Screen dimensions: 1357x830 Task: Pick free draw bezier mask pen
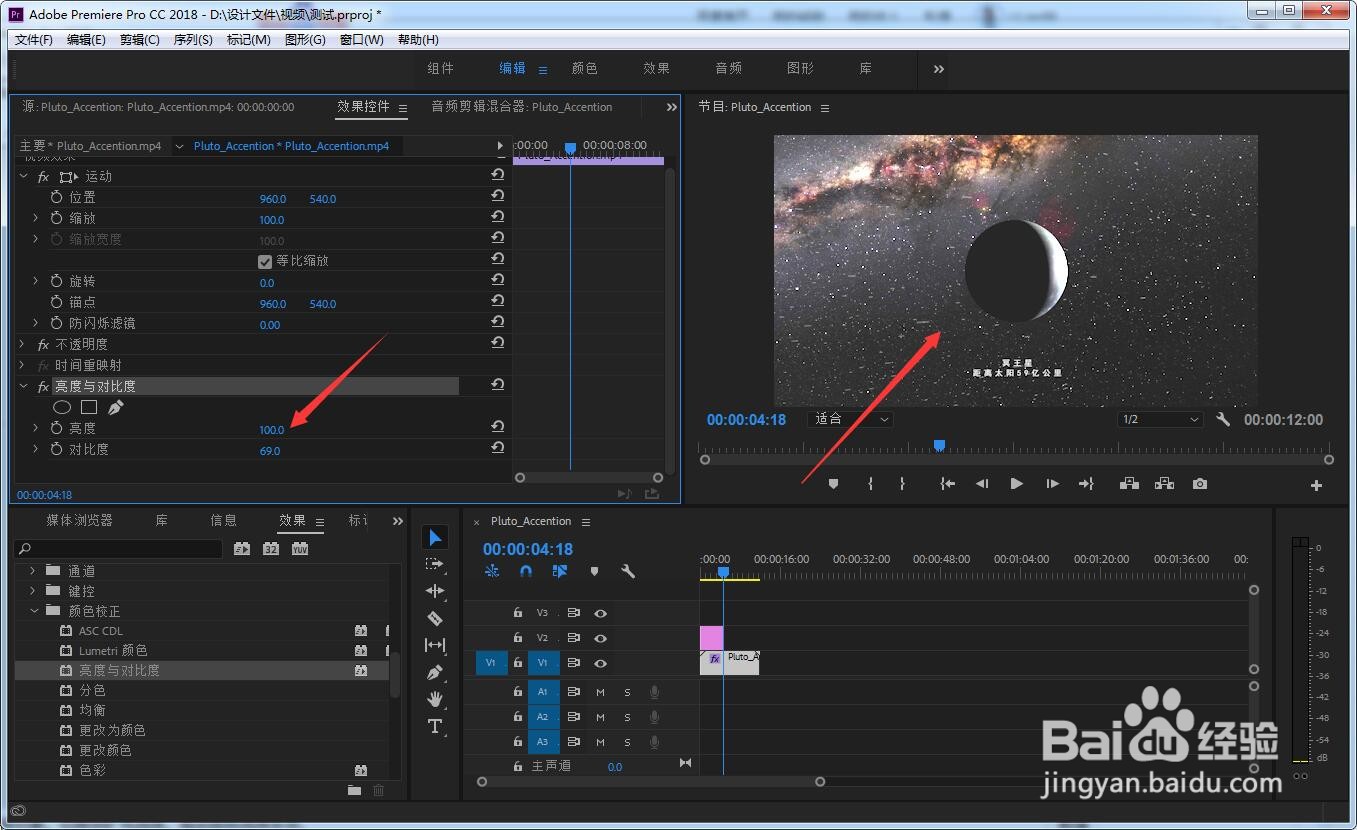click(x=116, y=407)
